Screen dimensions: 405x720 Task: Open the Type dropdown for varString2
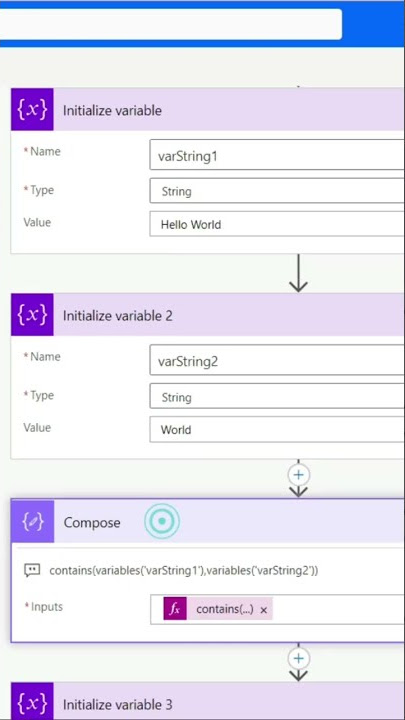point(277,397)
